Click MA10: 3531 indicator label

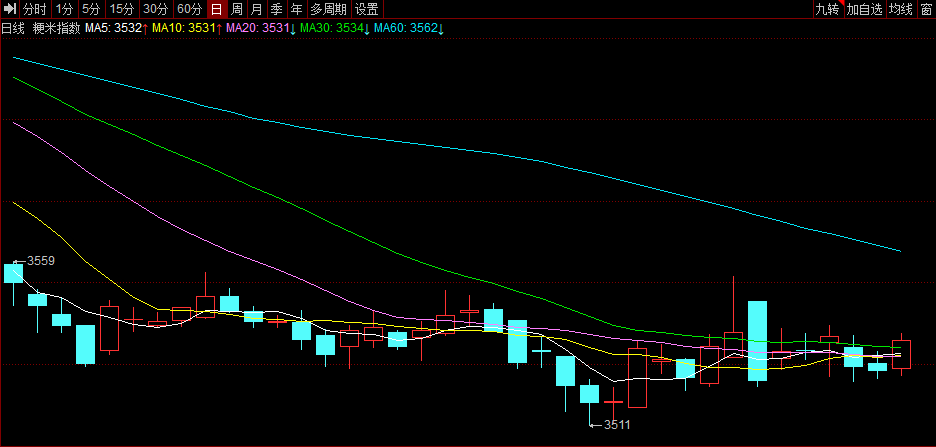187,28
